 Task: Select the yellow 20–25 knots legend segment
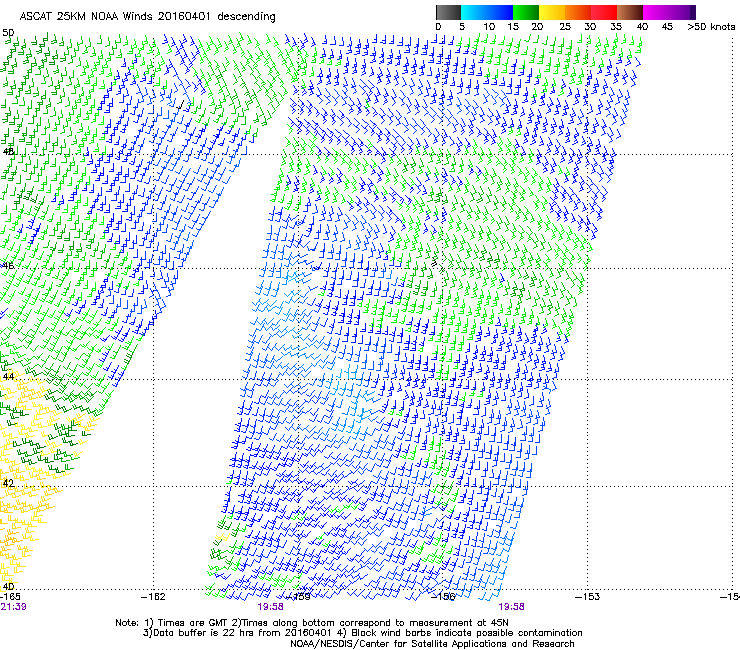point(552,12)
